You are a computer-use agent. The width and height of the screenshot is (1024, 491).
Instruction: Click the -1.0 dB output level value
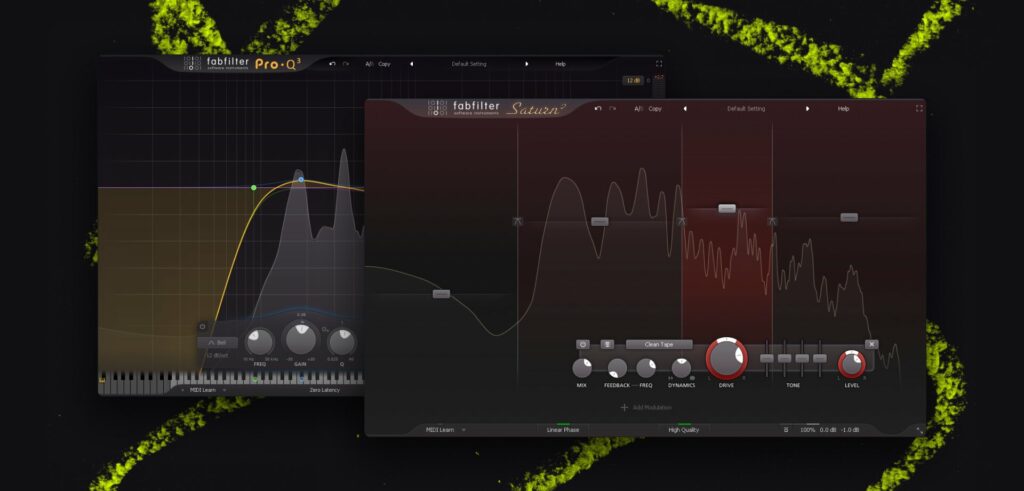[x=850, y=430]
